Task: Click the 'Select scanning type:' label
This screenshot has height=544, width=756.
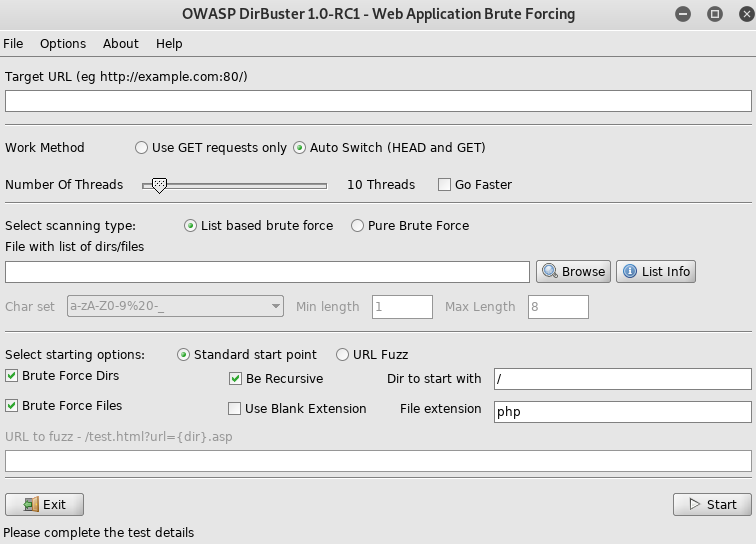Action: pyautogui.click(x=70, y=226)
